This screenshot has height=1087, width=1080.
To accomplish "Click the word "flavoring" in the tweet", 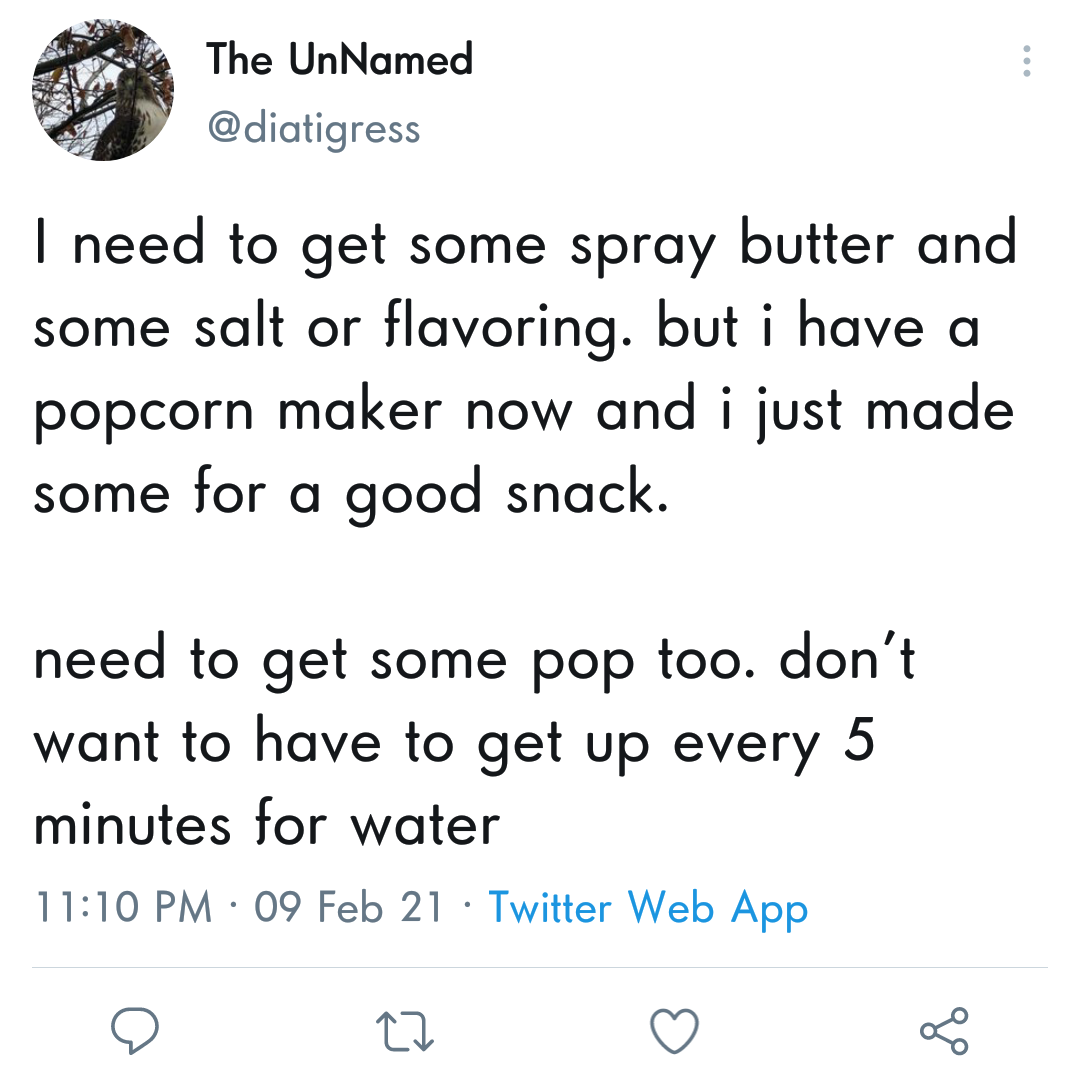I will (x=507, y=328).
